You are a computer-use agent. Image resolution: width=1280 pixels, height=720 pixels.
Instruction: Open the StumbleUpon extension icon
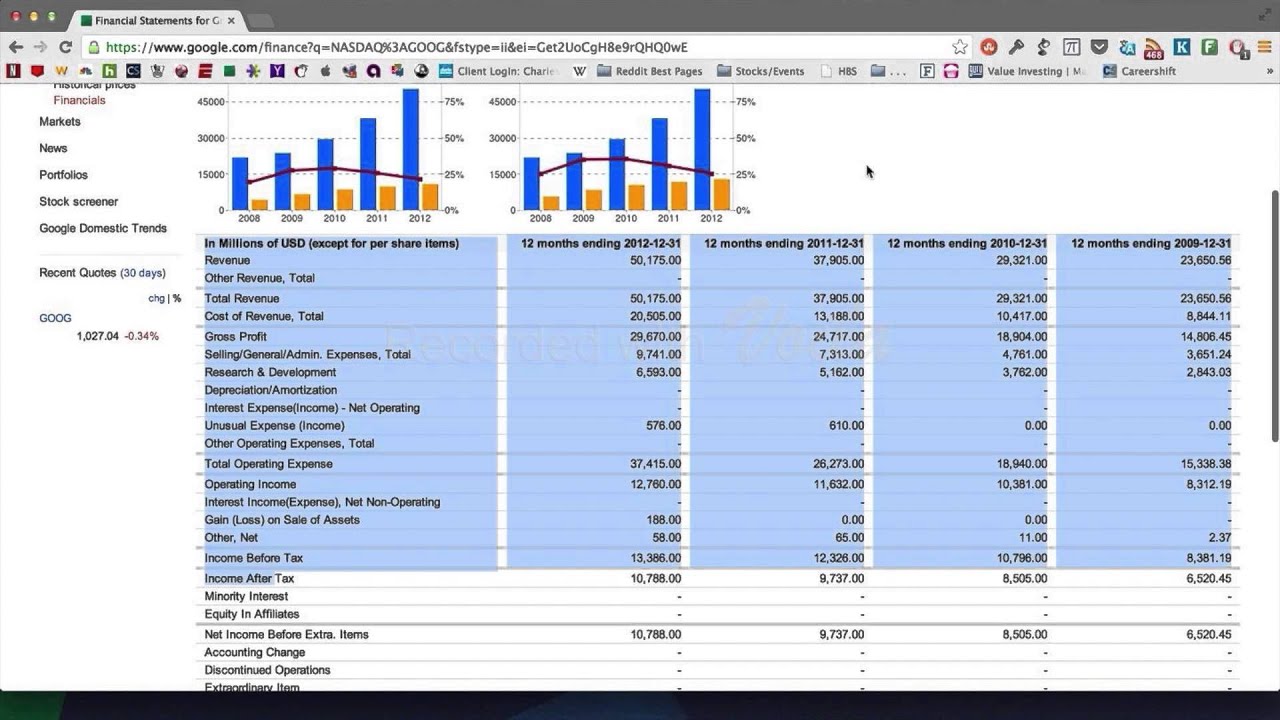point(989,47)
